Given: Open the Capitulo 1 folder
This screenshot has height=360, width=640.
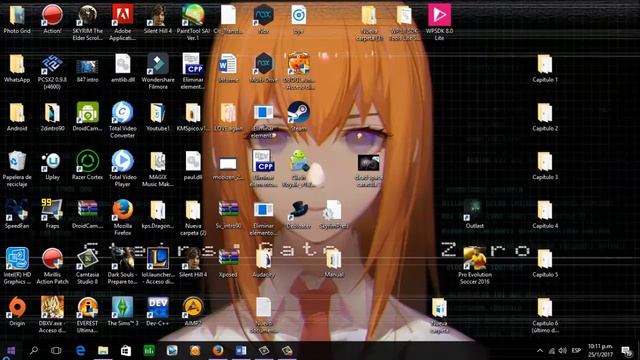Looking at the screenshot, I should tap(545, 64).
